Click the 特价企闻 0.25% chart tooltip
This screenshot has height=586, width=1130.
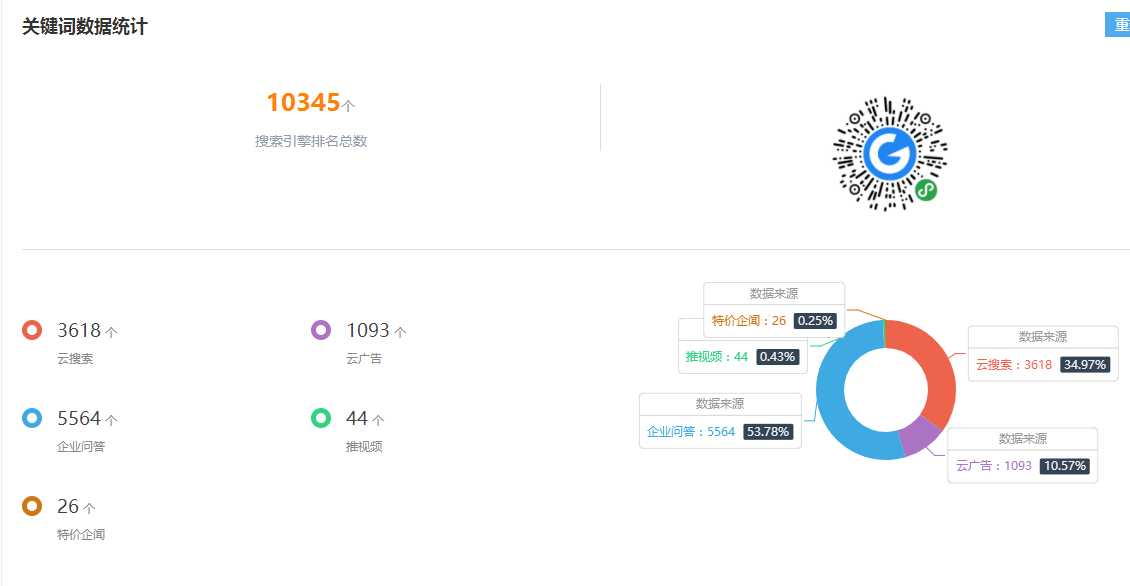coord(774,310)
